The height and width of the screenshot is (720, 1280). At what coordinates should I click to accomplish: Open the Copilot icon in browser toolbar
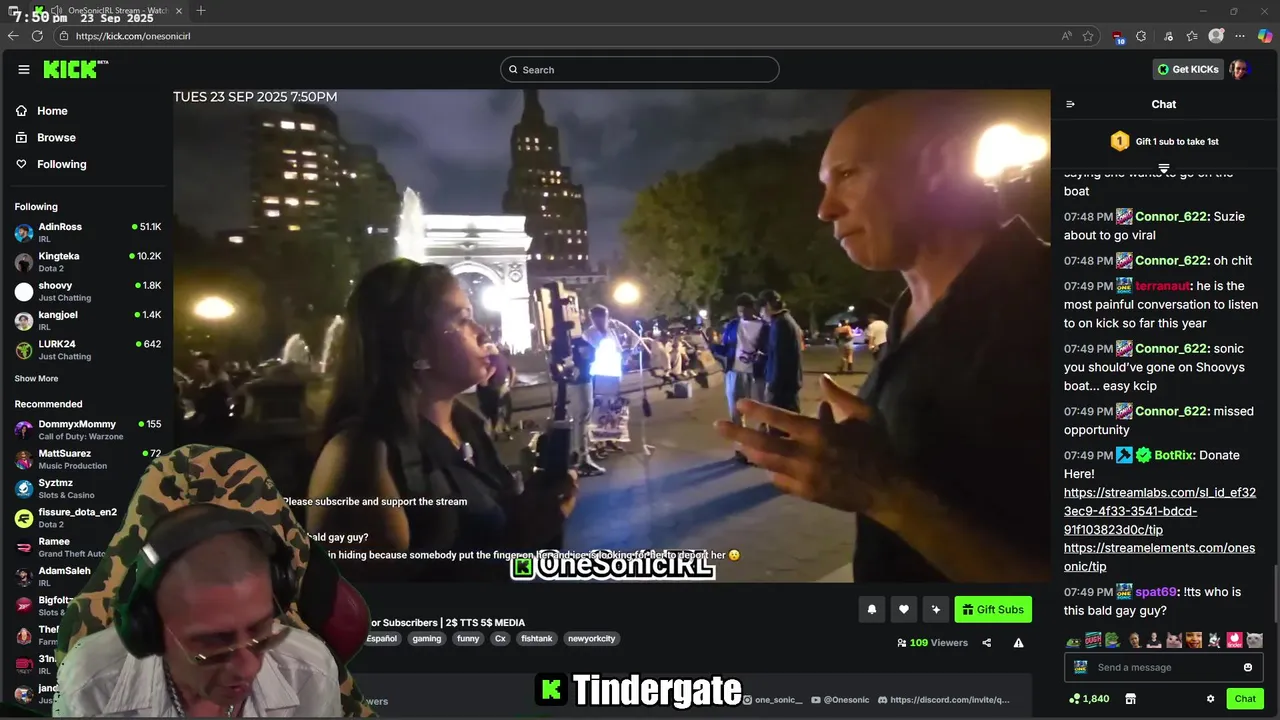tap(1265, 36)
